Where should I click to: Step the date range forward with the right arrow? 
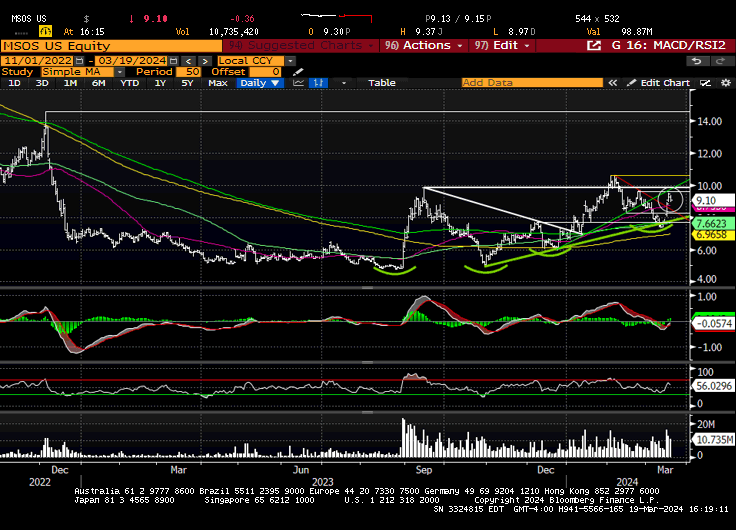pyautogui.click(x=205, y=61)
